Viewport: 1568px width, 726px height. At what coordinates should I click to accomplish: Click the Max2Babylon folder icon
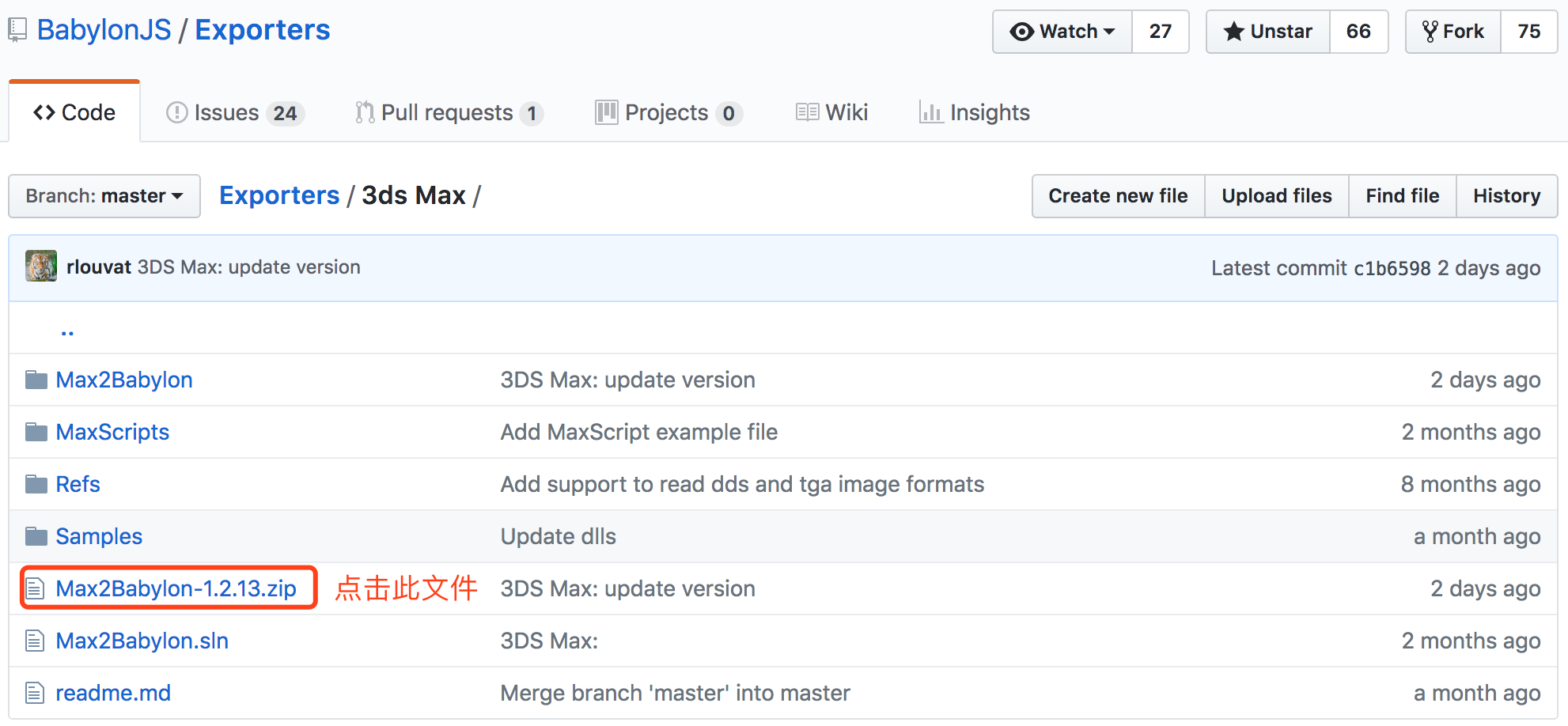pos(36,380)
